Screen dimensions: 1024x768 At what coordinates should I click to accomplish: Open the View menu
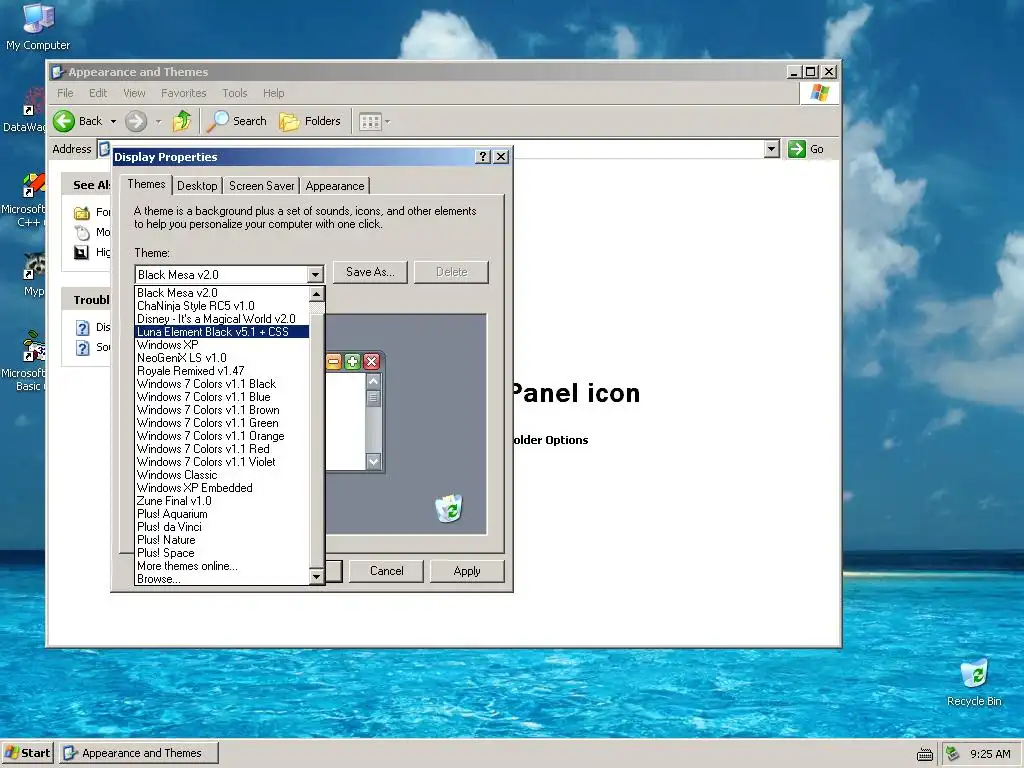tap(134, 93)
